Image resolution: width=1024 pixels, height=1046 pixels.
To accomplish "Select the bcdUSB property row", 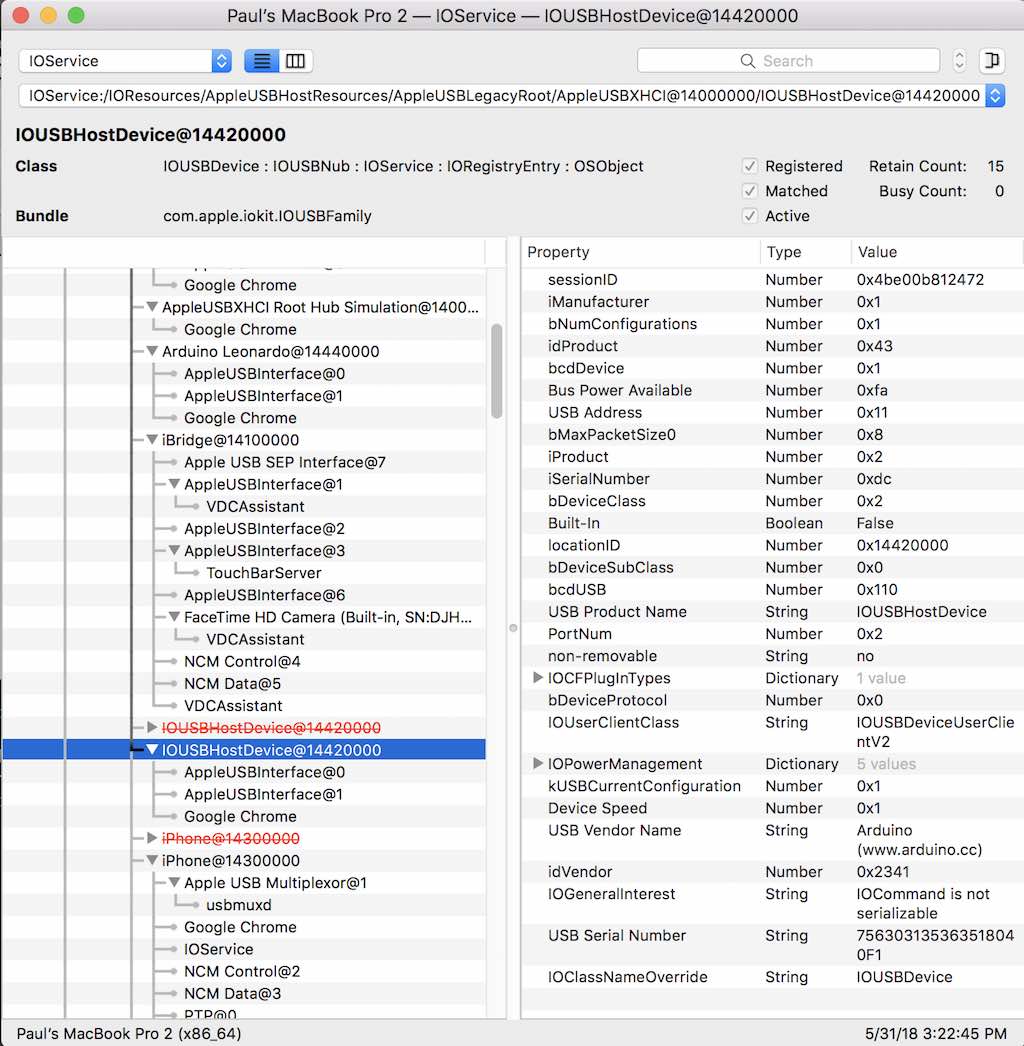I will click(x=772, y=590).
